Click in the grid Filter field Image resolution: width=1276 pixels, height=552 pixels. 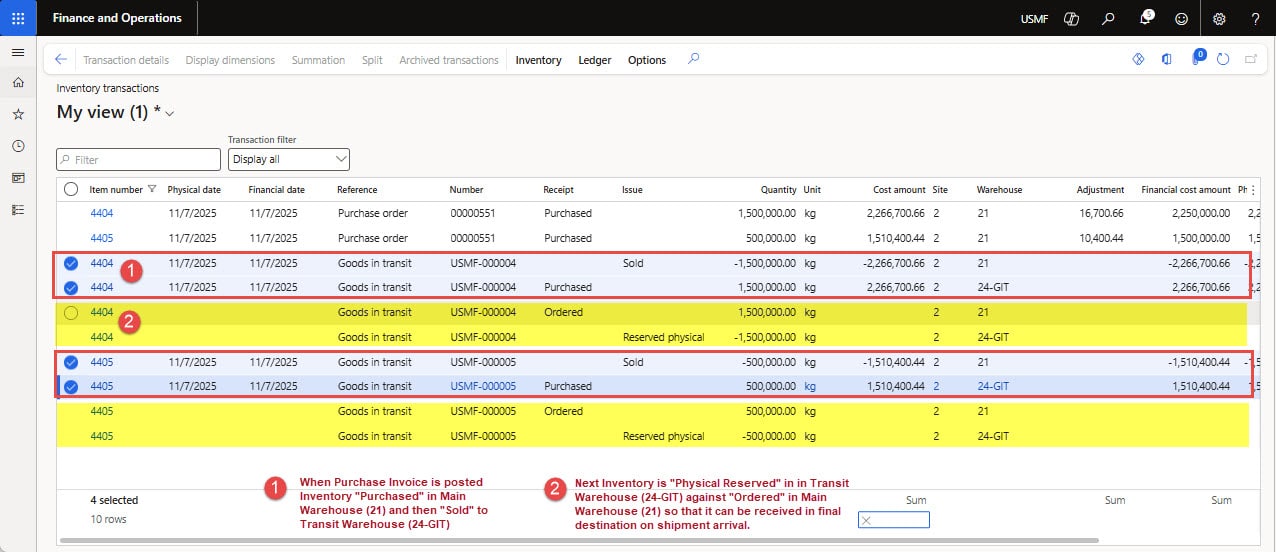click(139, 159)
